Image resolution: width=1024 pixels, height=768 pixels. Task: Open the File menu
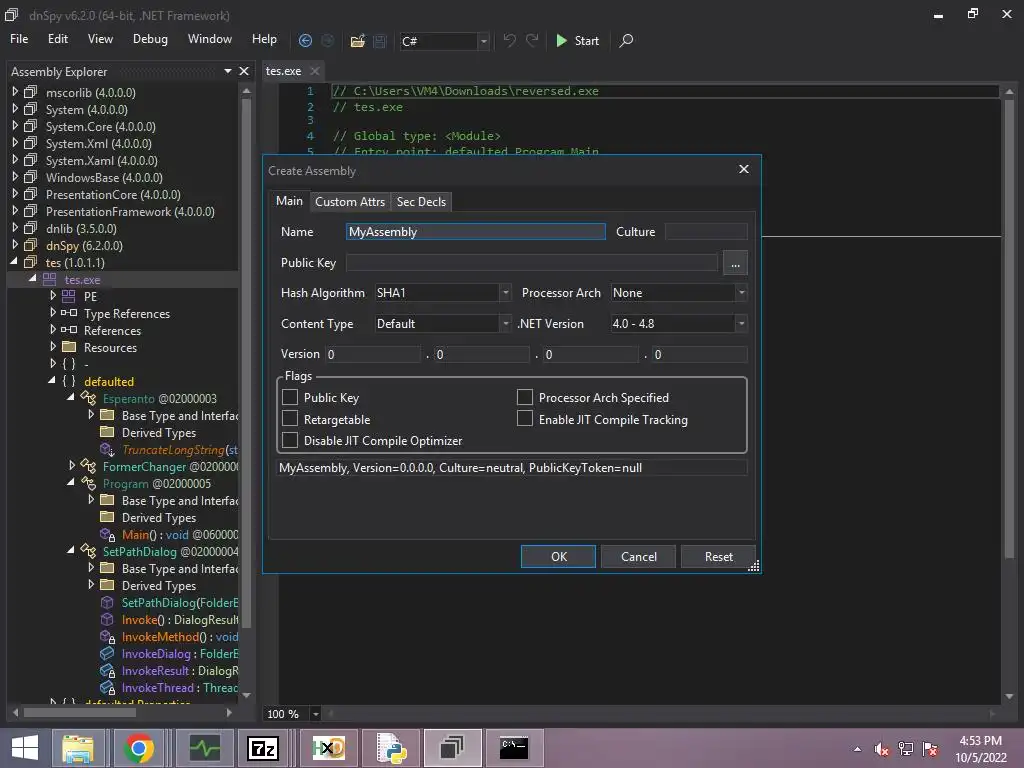click(x=19, y=39)
